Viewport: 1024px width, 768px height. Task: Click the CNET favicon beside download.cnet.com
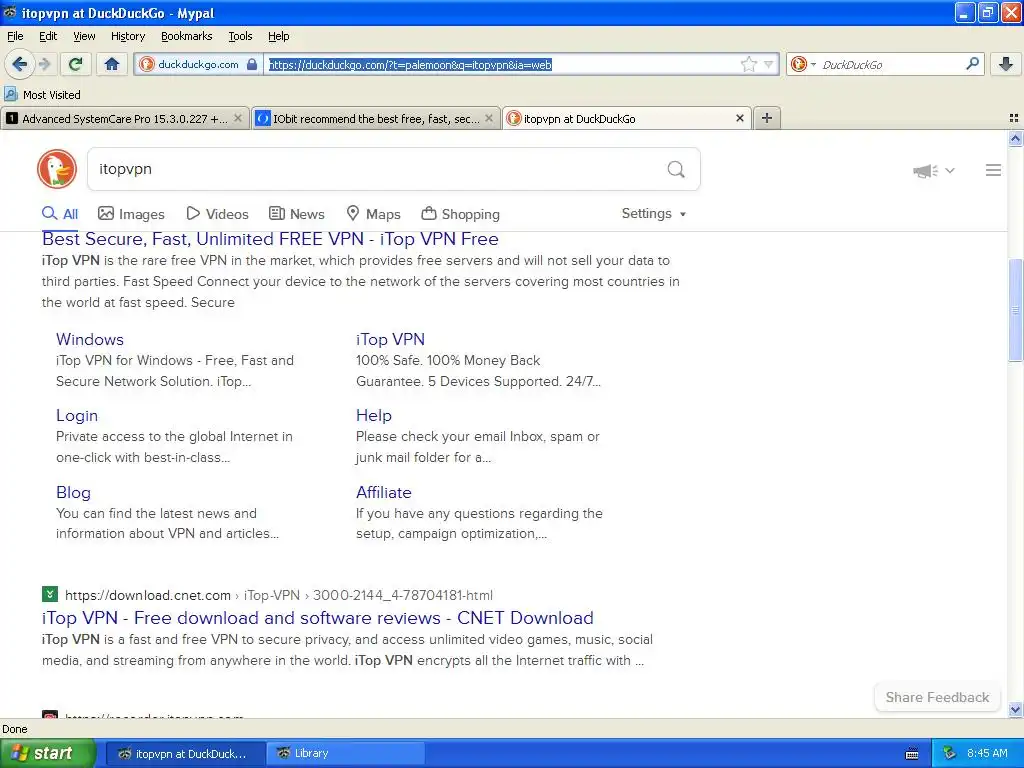click(x=50, y=594)
